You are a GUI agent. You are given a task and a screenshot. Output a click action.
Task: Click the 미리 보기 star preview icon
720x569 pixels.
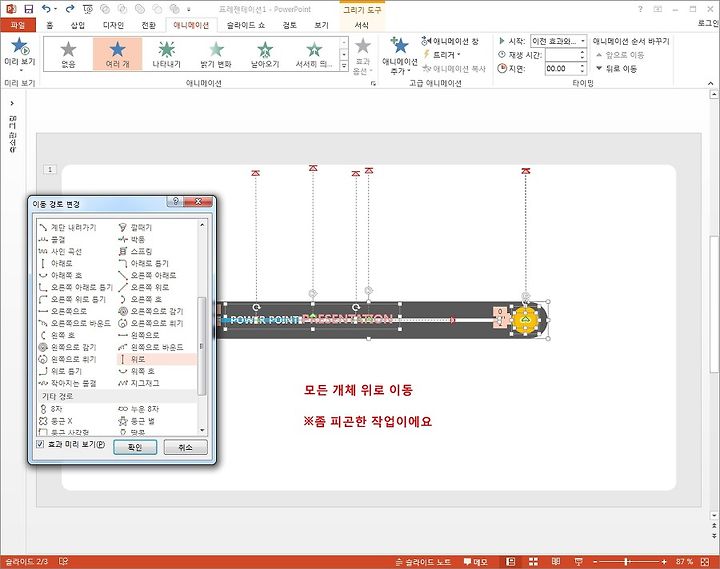[x=20, y=46]
